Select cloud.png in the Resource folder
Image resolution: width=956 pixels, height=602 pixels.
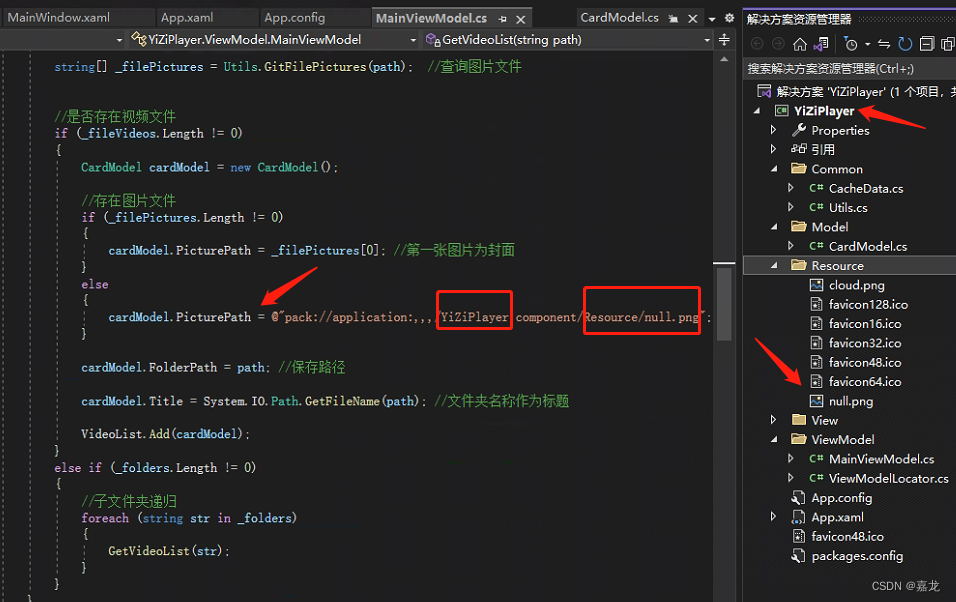pos(856,285)
